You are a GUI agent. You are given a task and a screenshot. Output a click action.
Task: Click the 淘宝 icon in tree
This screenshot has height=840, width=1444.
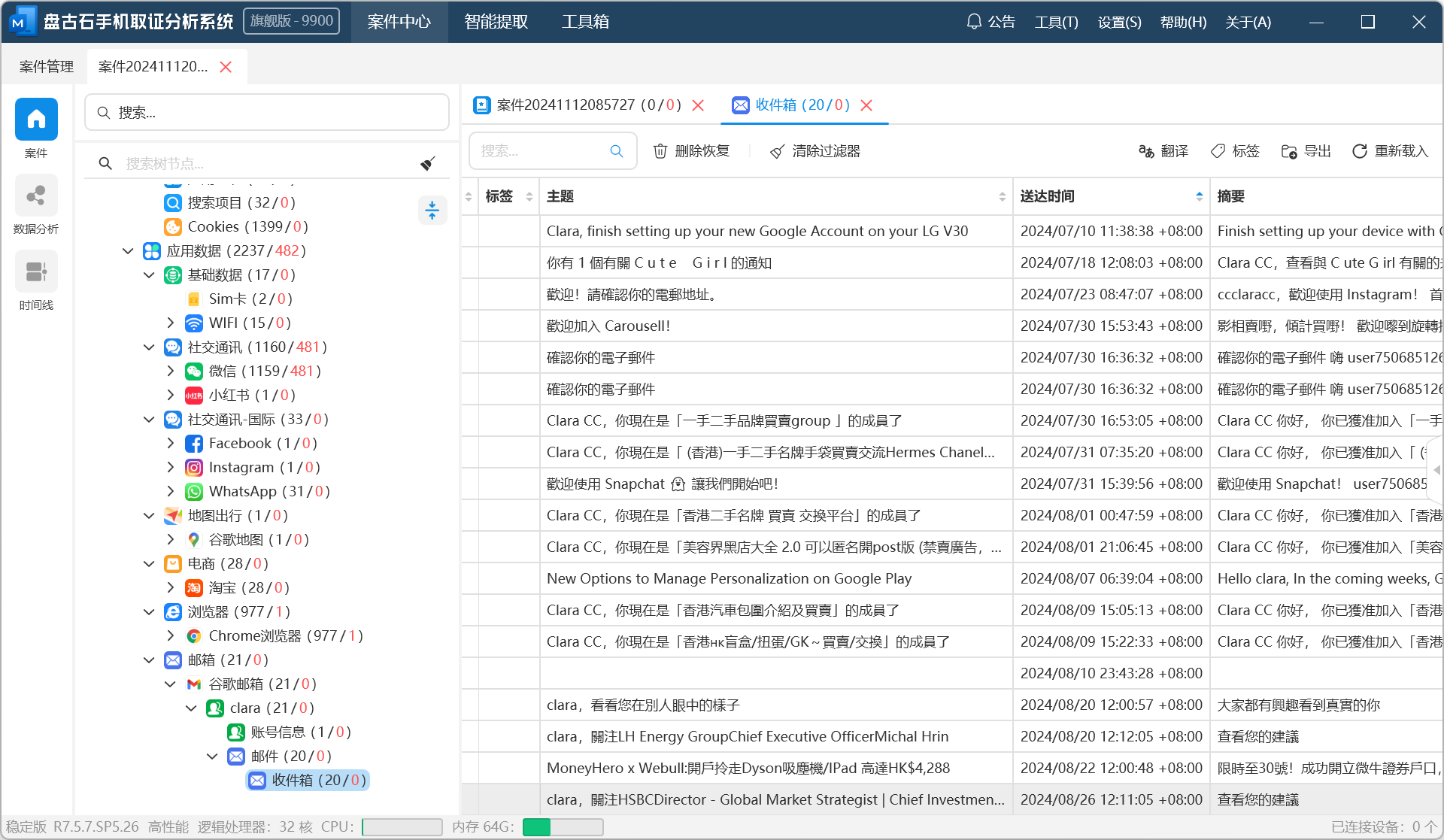[194, 587]
